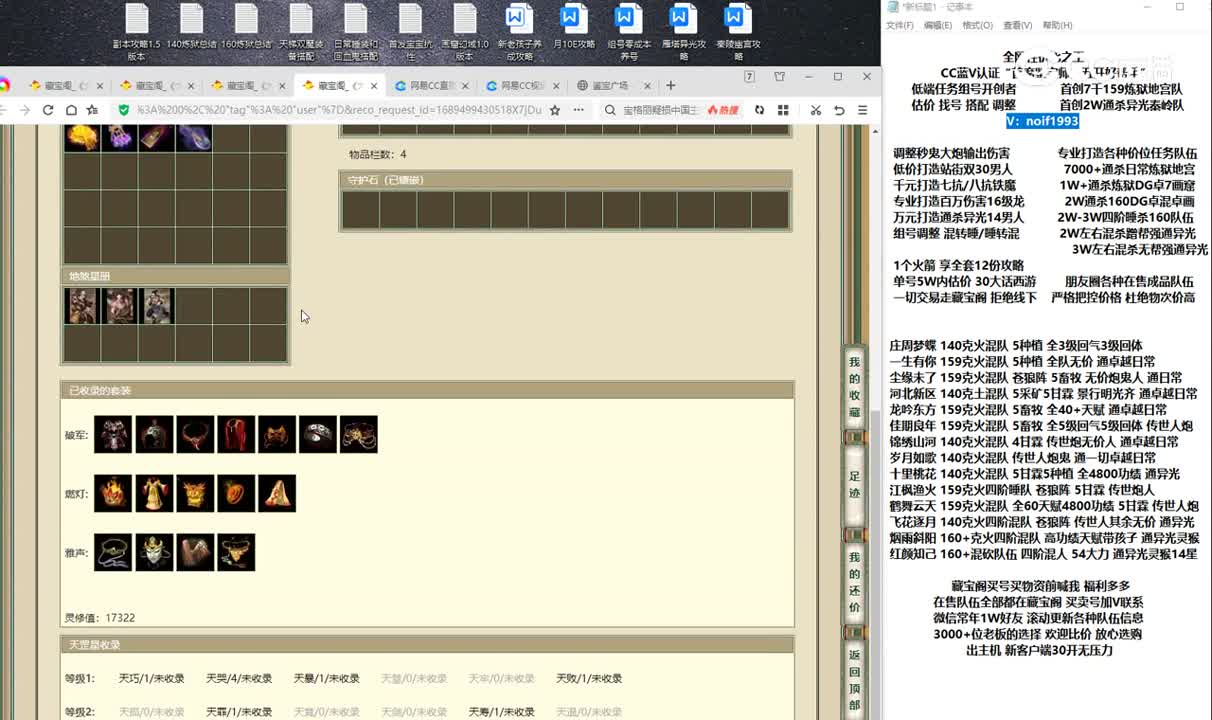This screenshot has height=720, width=1212.
Task: Close the currently active 藏宝阁 tab
Action: 375,86
